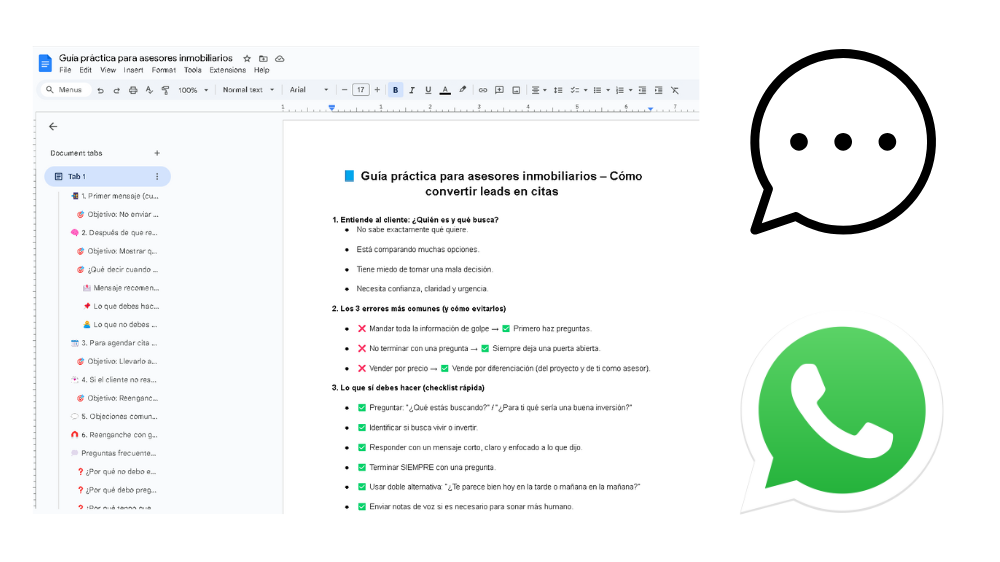Go to outline item 'Lo que debes hac...'

[x=121, y=306]
